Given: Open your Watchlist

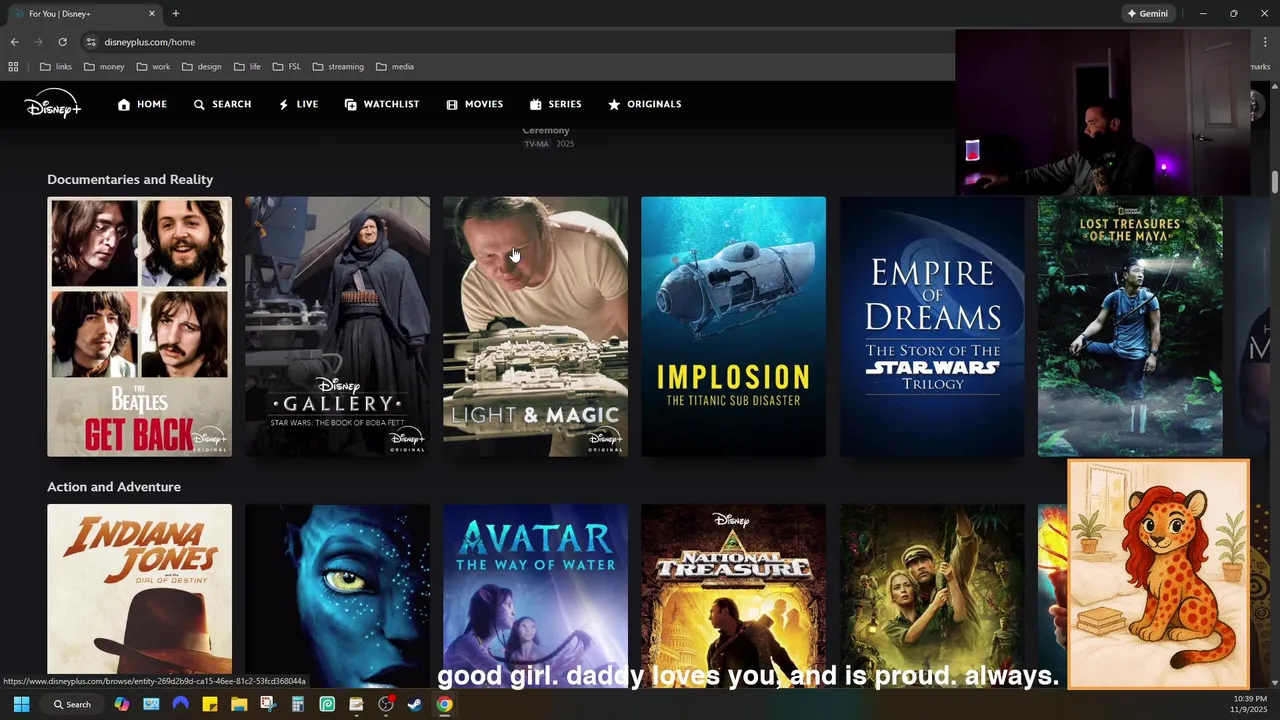Looking at the screenshot, I should coord(381,104).
